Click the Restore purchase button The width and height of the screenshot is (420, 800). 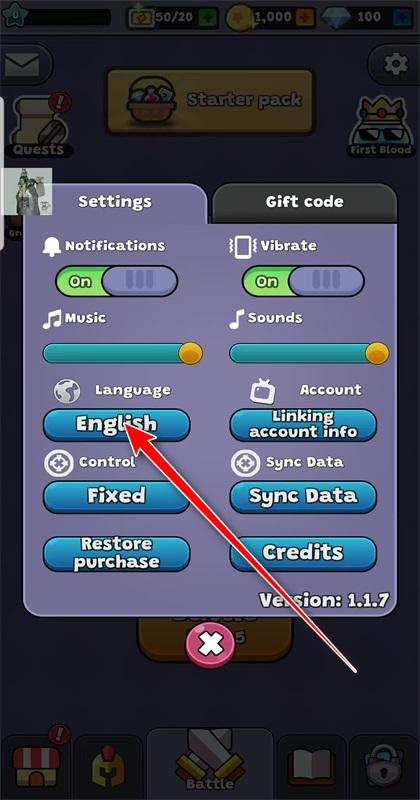click(116, 554)
